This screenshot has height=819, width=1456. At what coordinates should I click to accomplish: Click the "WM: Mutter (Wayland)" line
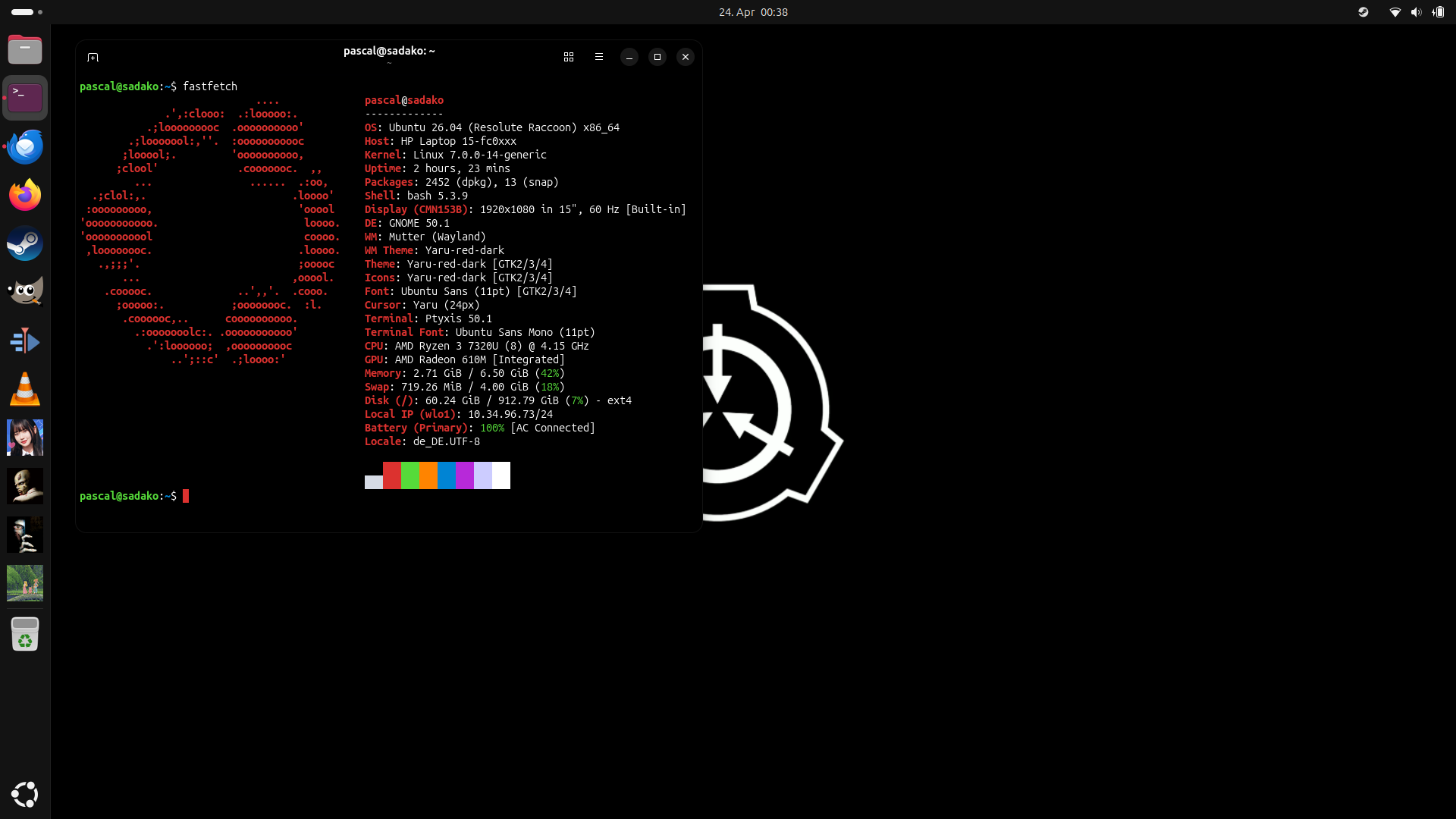(x=425, y=237)
